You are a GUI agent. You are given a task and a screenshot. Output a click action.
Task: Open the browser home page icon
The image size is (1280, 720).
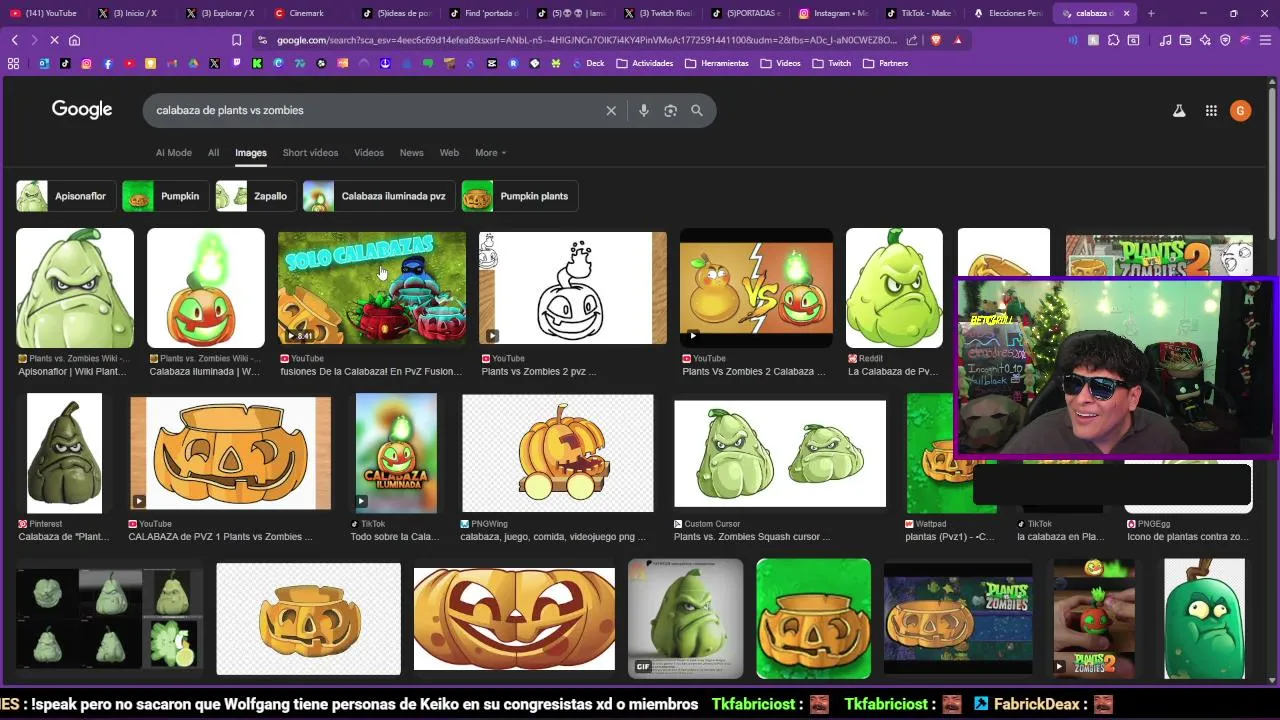click(74, 40)
